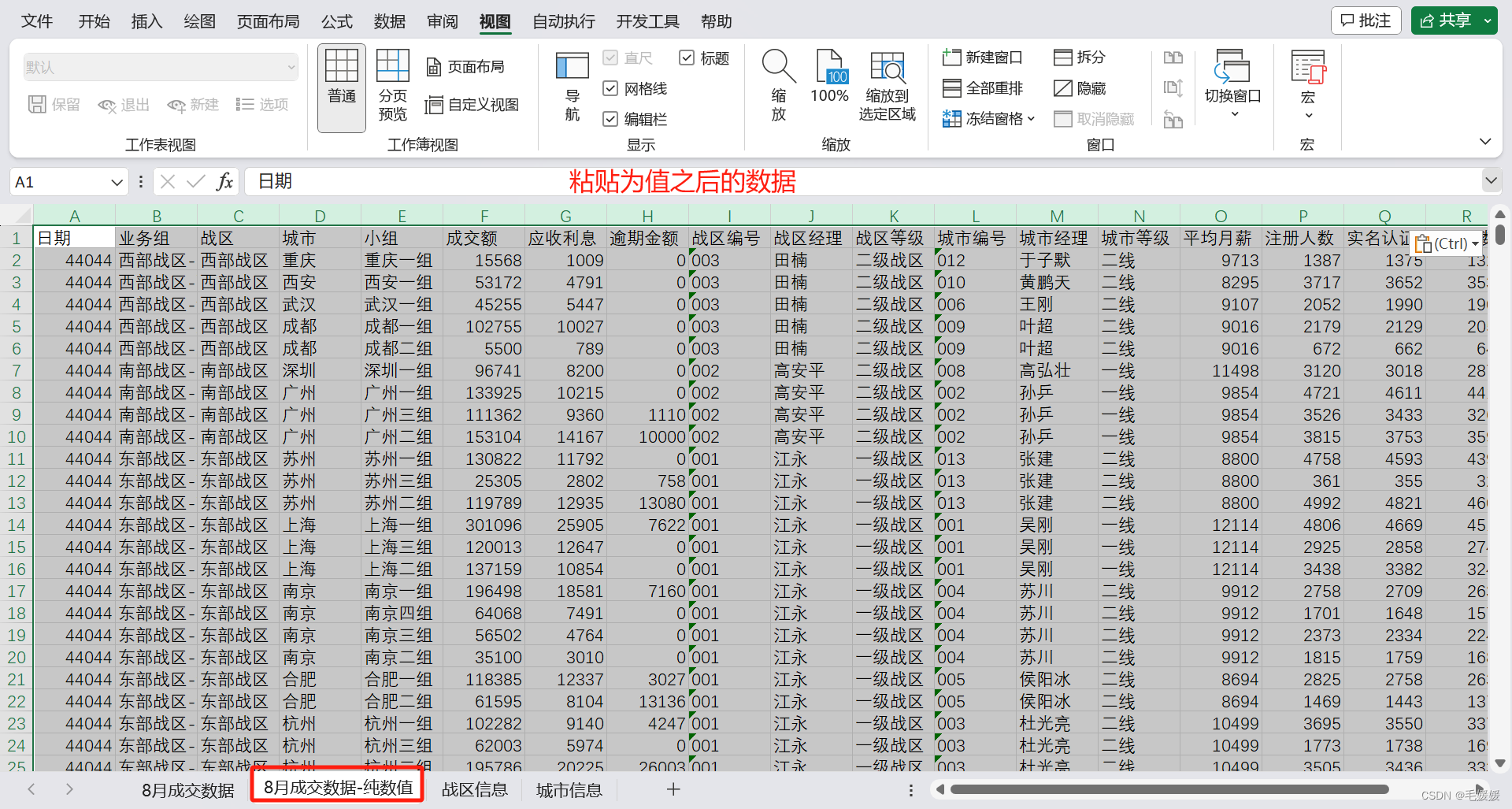The height and width of the screenshot is (809, 1512).
Task: Click the Share (共享) button
Action: click(1446, 20)
